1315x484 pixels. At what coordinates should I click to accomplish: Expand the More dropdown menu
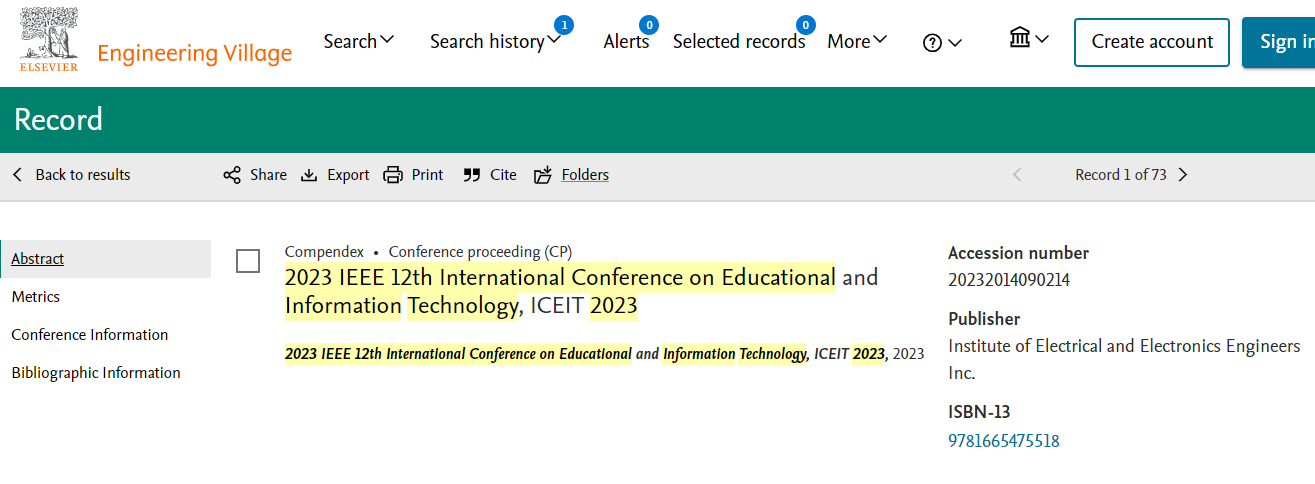pyautogui.click(x=857, y=41)
